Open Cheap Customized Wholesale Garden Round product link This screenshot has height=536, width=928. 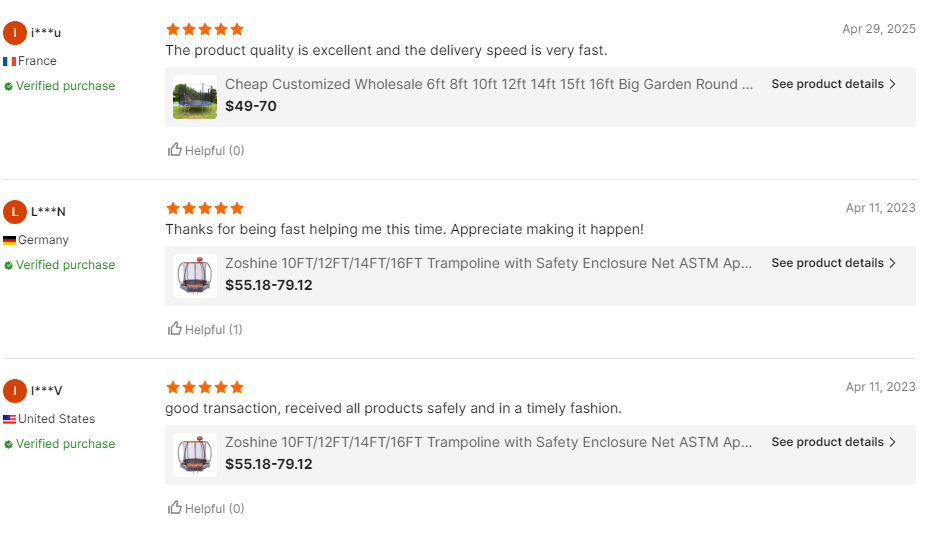[x=489, y=84]
